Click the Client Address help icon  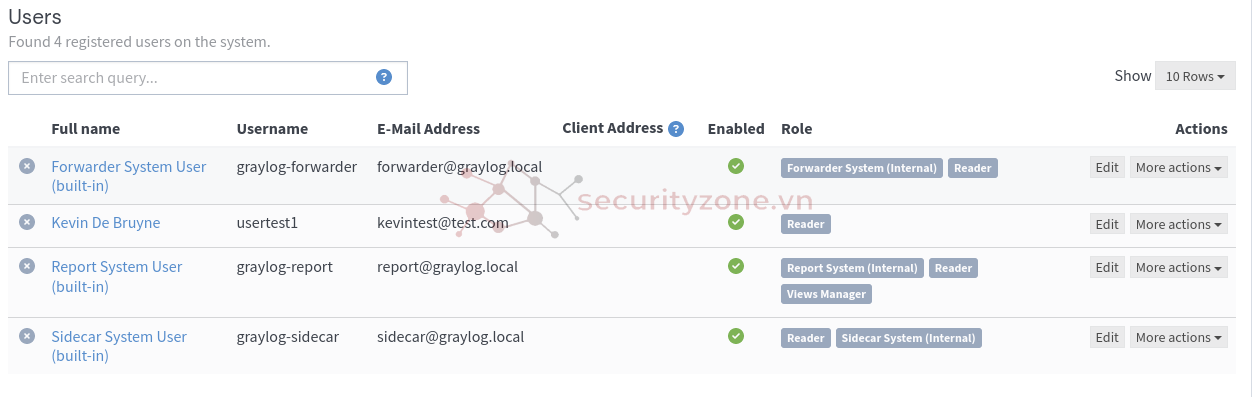tap(676, 128)
